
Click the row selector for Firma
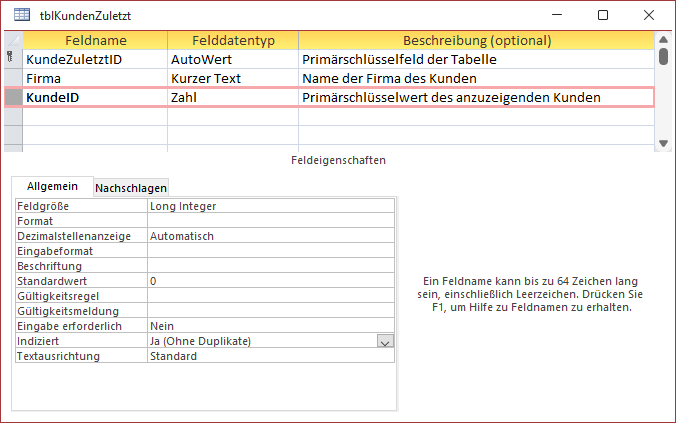(13, 78)
